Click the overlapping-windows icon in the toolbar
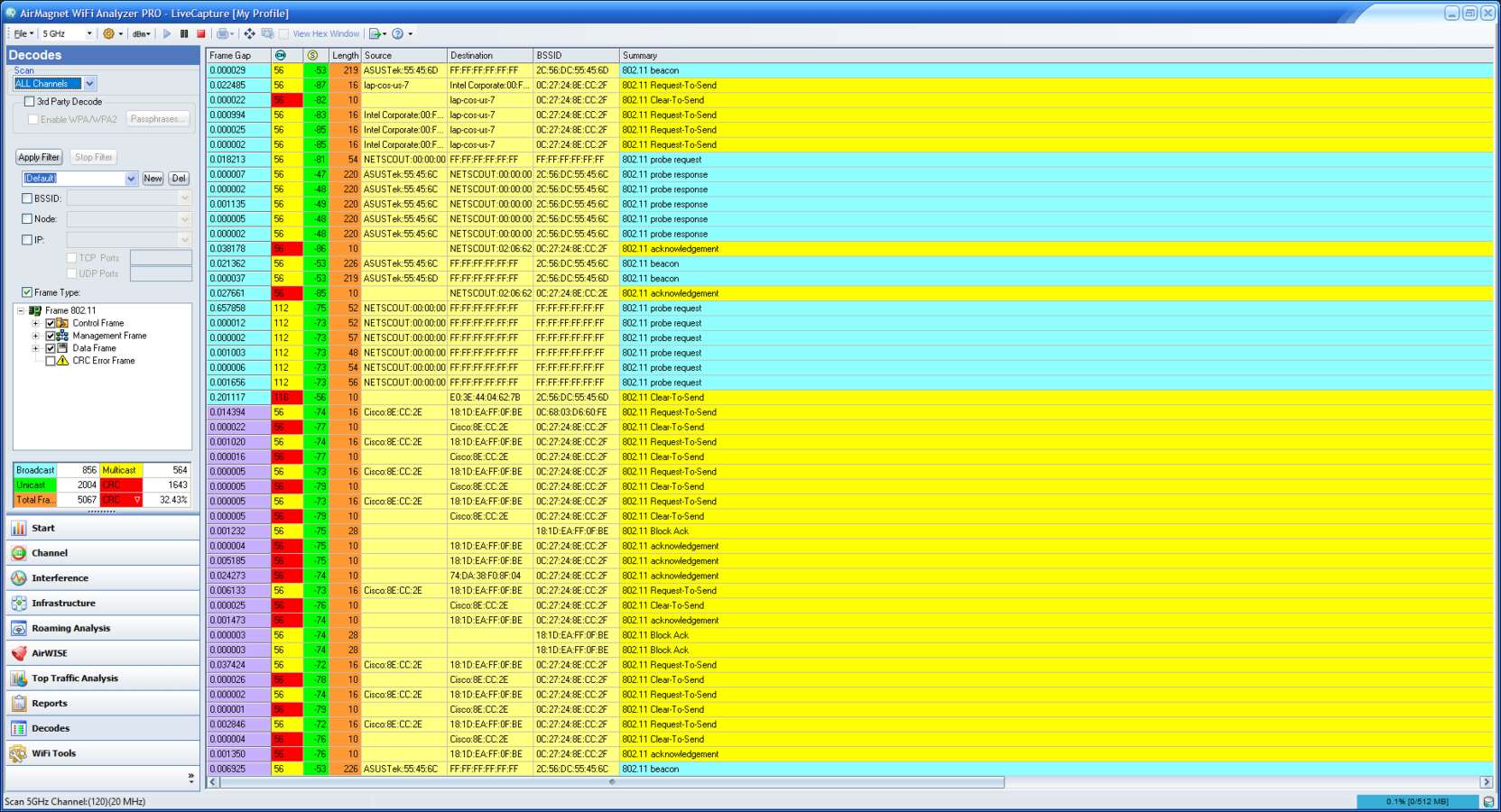The height and width of the screenshot is (812, 1501). click(x=267, y=33)
